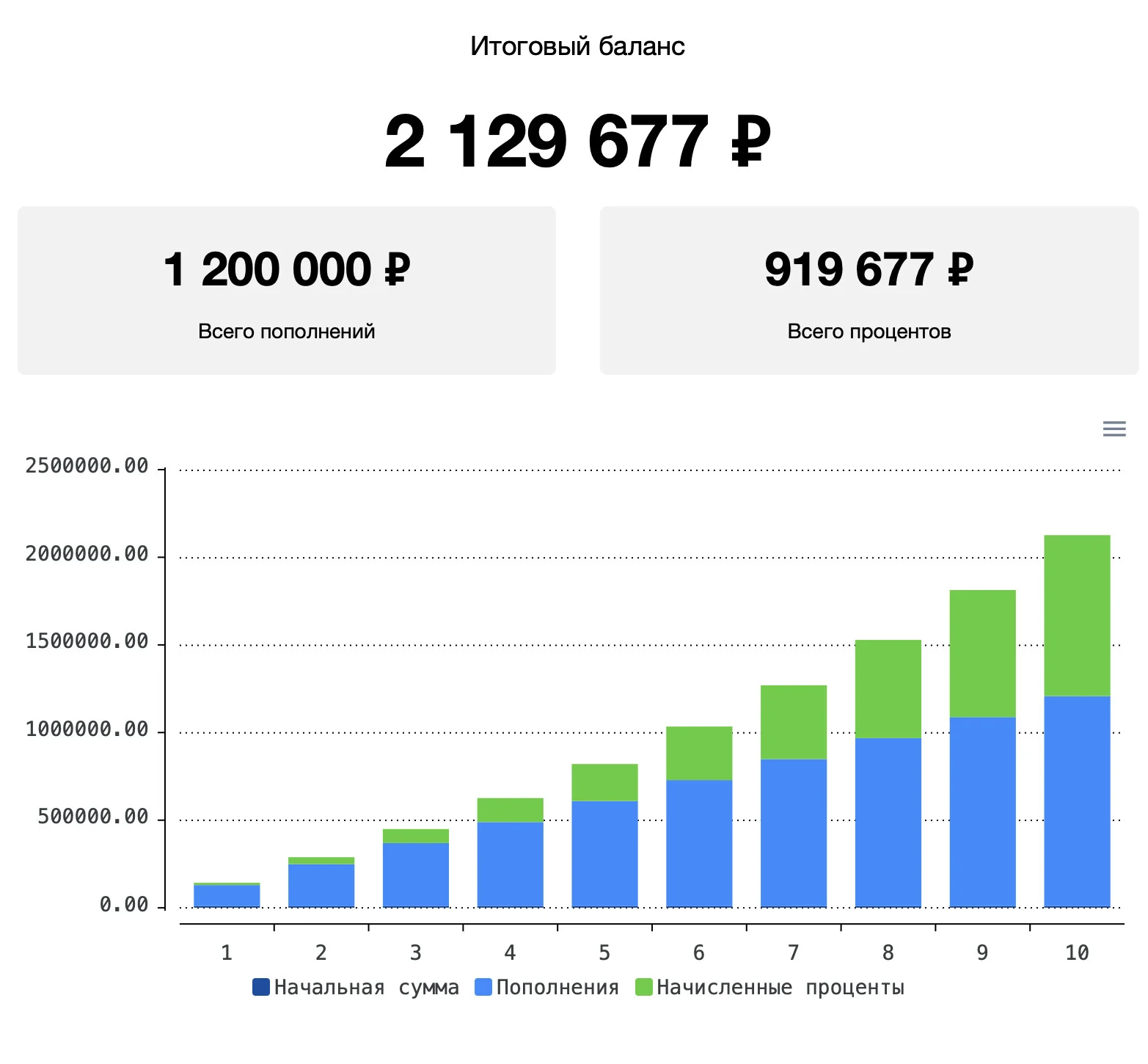Screen dimensions: 1148x1064
Task: Select the blue deposits bar for year 3
Action: tap(416, 875)
